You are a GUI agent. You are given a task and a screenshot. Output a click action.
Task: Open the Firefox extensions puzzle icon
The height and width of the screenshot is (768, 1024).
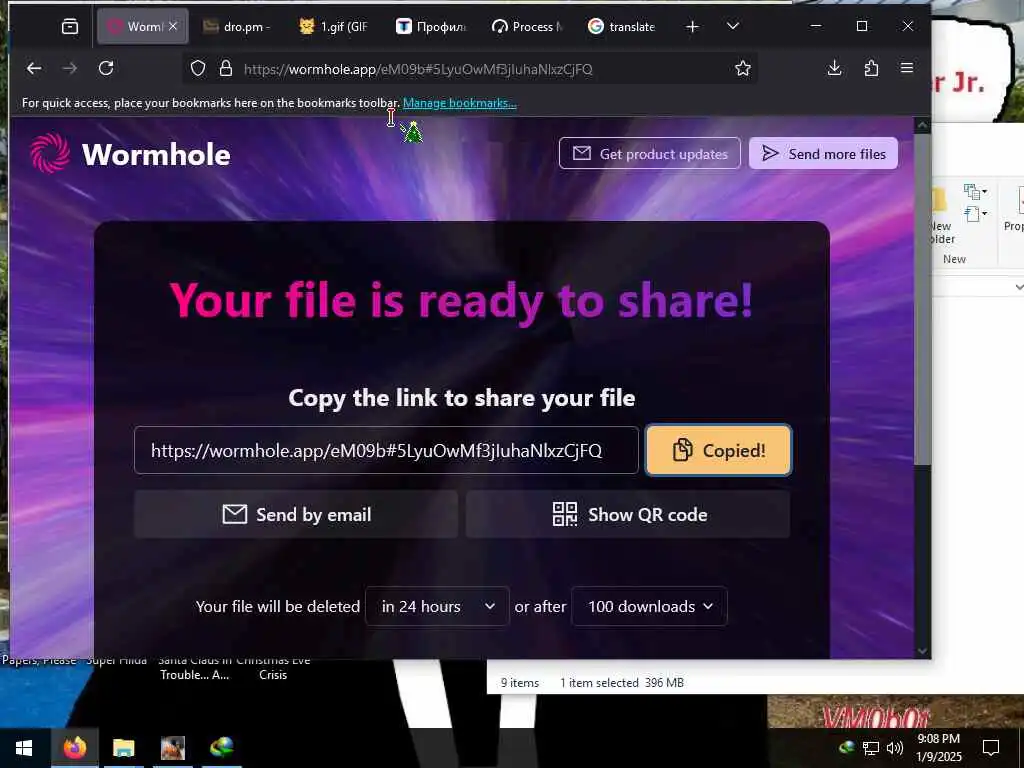(x=871, y=68)
